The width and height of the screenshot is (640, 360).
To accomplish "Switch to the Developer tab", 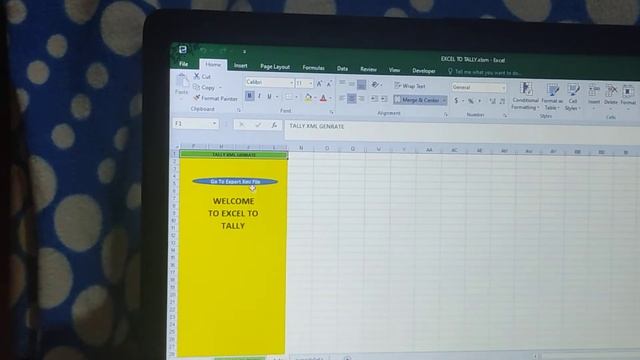I will click(424, 71).
